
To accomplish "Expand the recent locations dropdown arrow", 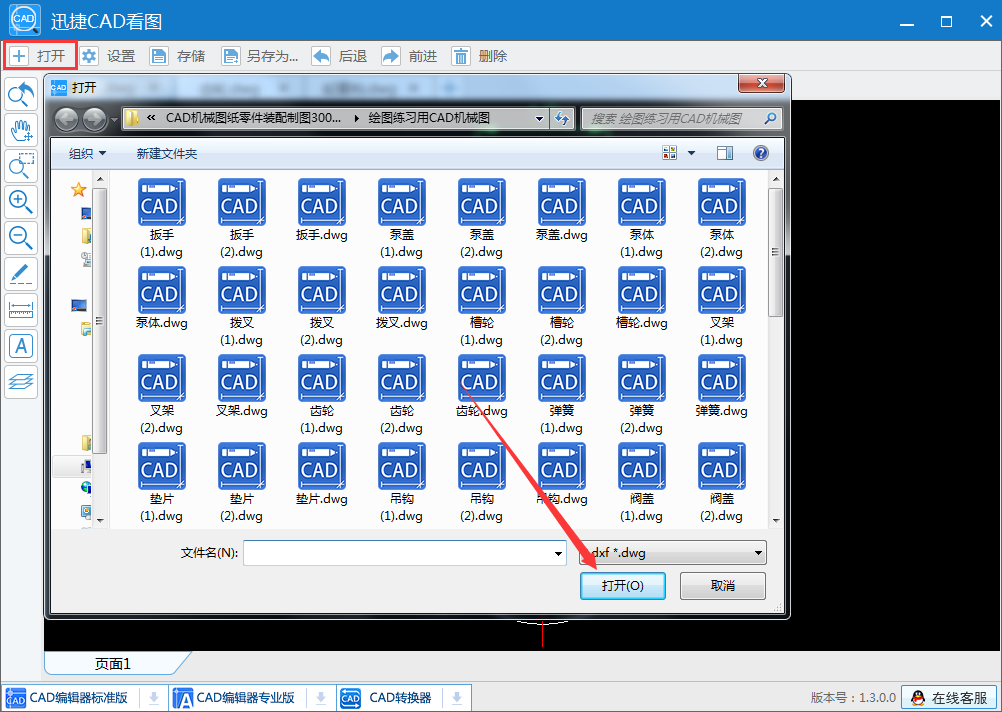I will click(114, 119).
